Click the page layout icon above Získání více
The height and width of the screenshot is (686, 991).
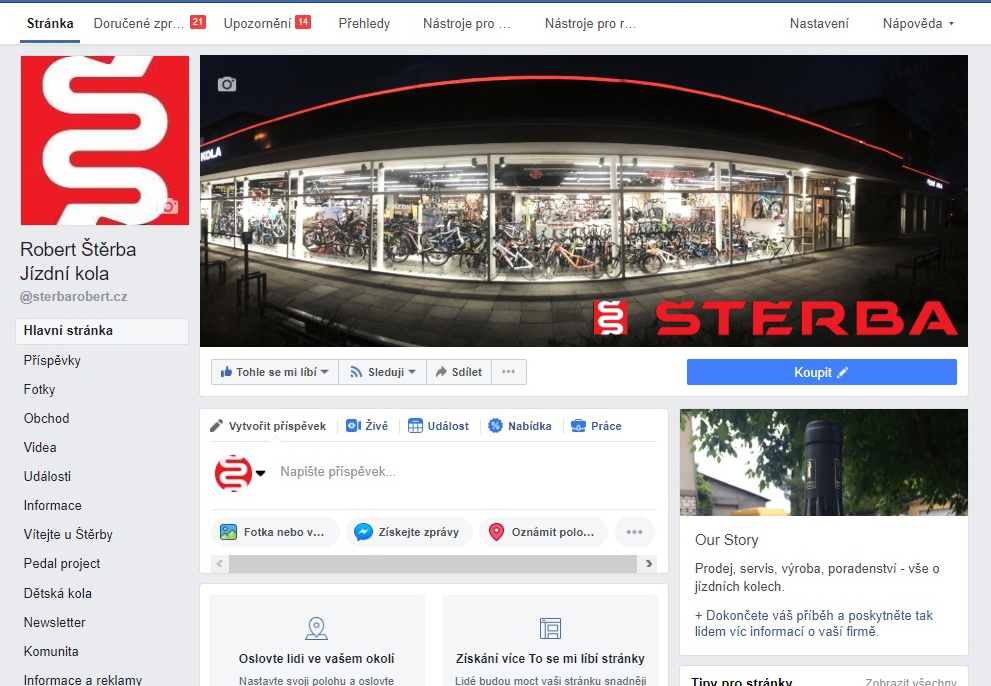(x=550, y=628)
